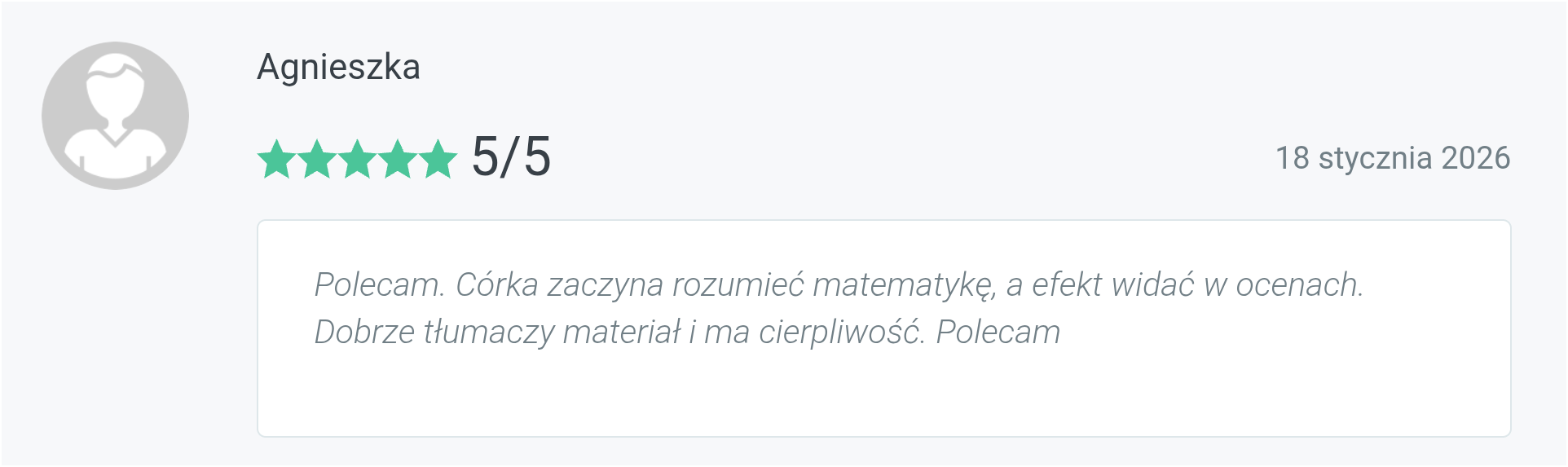Click the fifth (last) rating star

coord(438,159)
